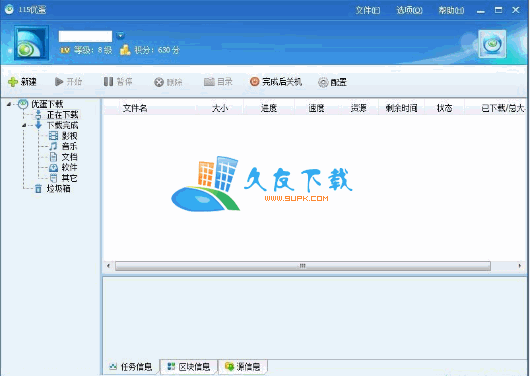Click the 其它 category icon
Screen dimensions: 530x376
click(x=53, y=178)
